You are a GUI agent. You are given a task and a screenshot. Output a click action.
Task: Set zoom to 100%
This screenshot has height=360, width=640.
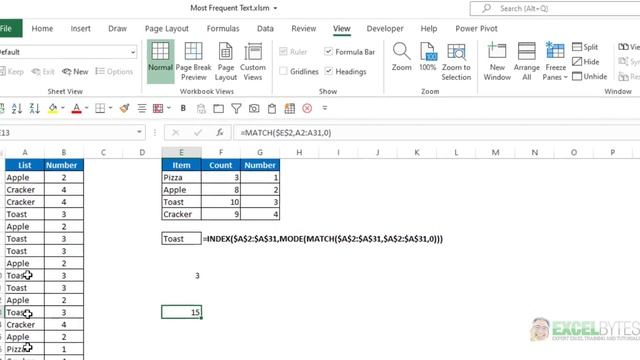click(x=428, y=57)
